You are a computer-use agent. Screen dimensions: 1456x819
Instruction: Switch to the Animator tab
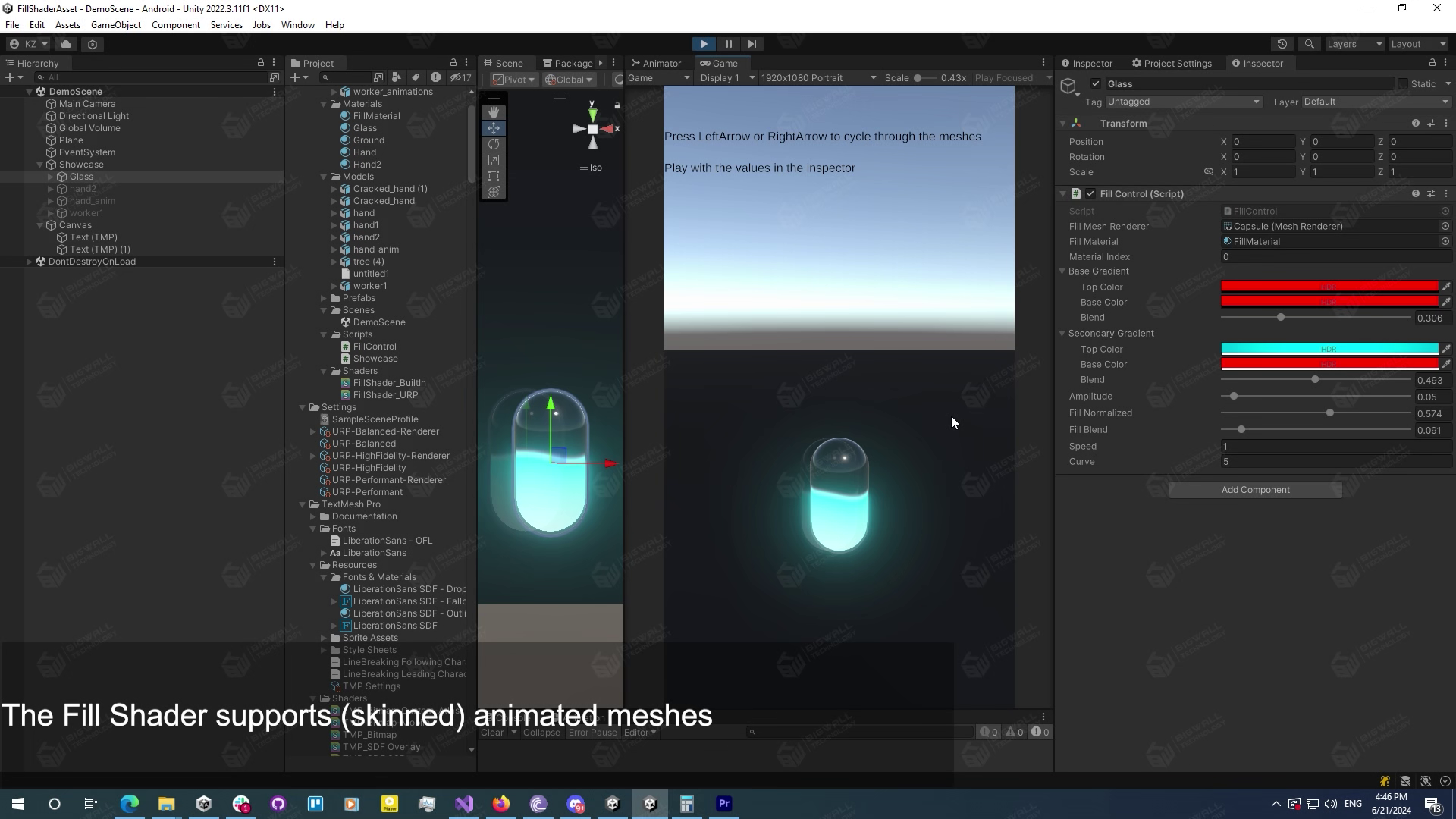656,63
